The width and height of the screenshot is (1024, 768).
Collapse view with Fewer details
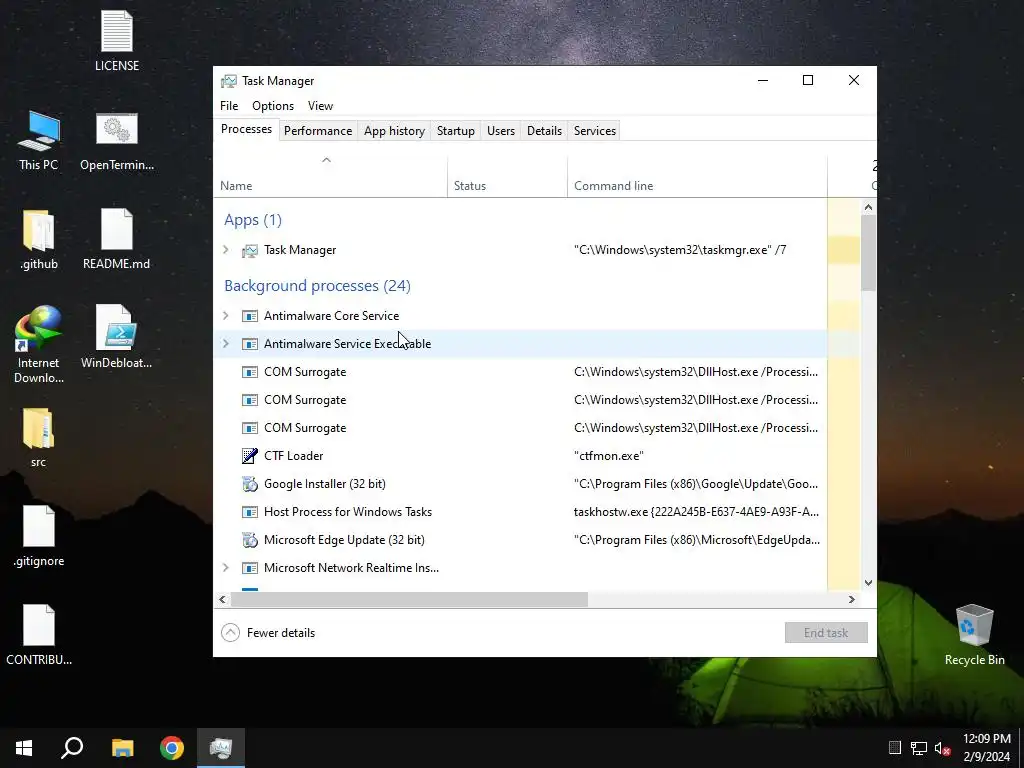point(268,633)
